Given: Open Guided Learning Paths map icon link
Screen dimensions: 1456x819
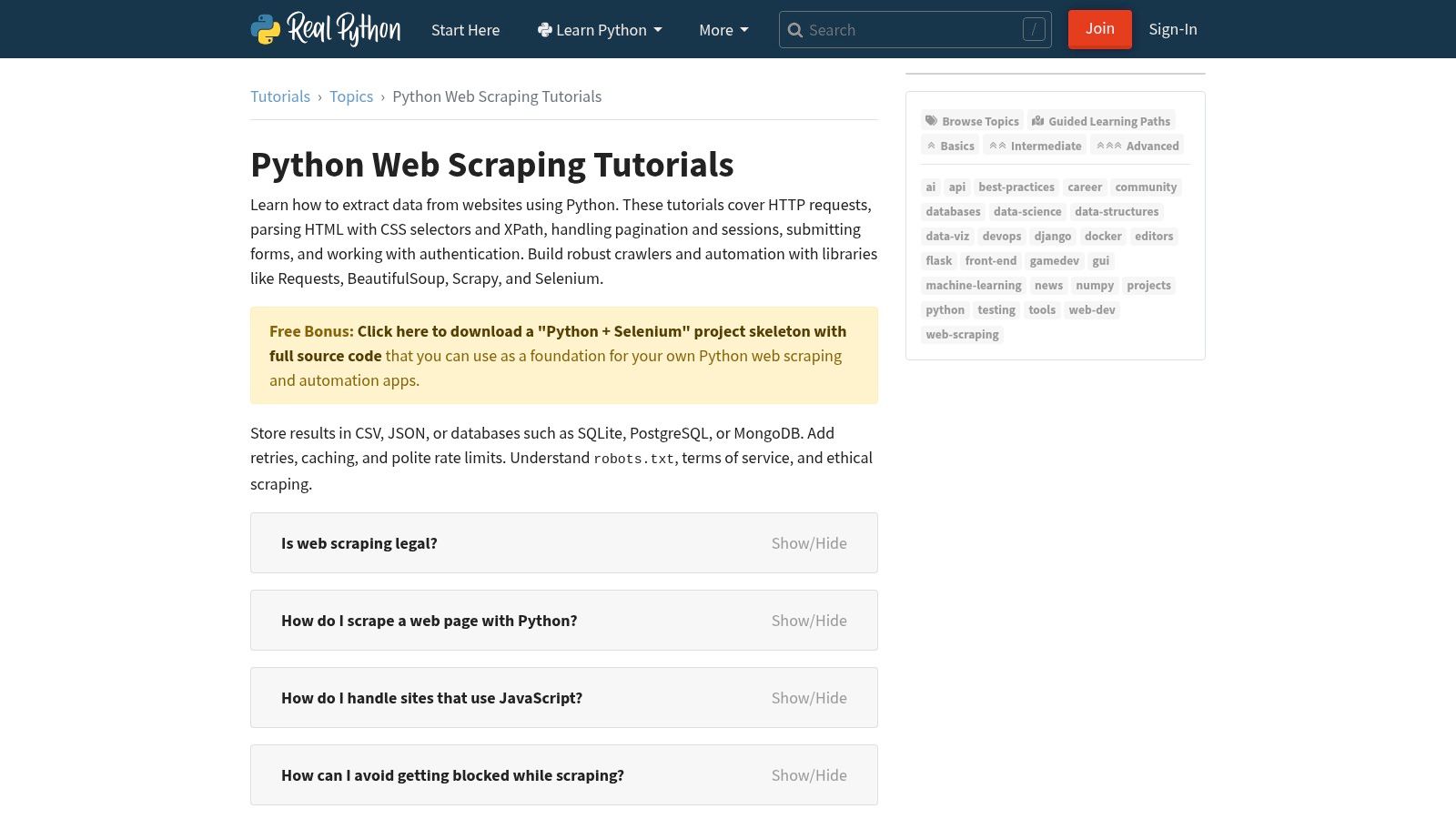Looking at the screenshot, I should point(1101,121).
